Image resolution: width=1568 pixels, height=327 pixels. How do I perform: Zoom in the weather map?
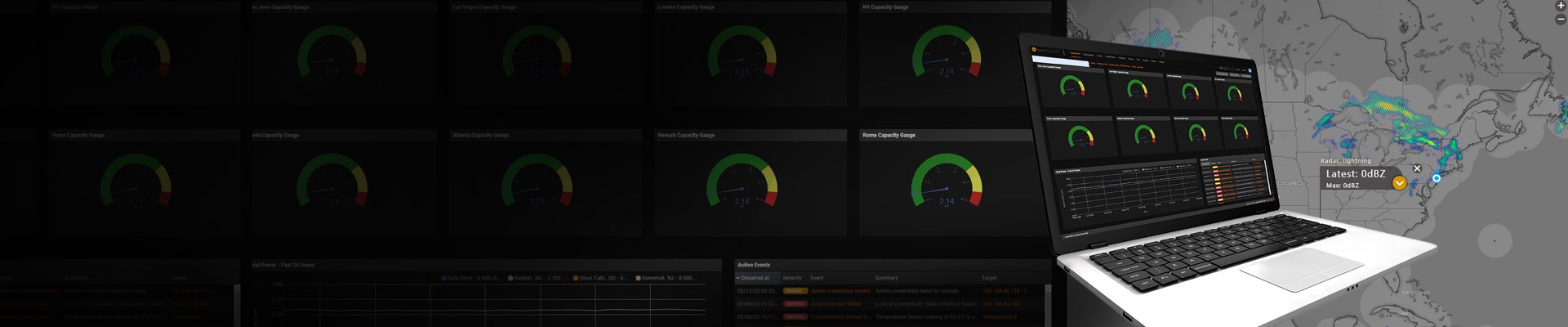pos(1561,6)
